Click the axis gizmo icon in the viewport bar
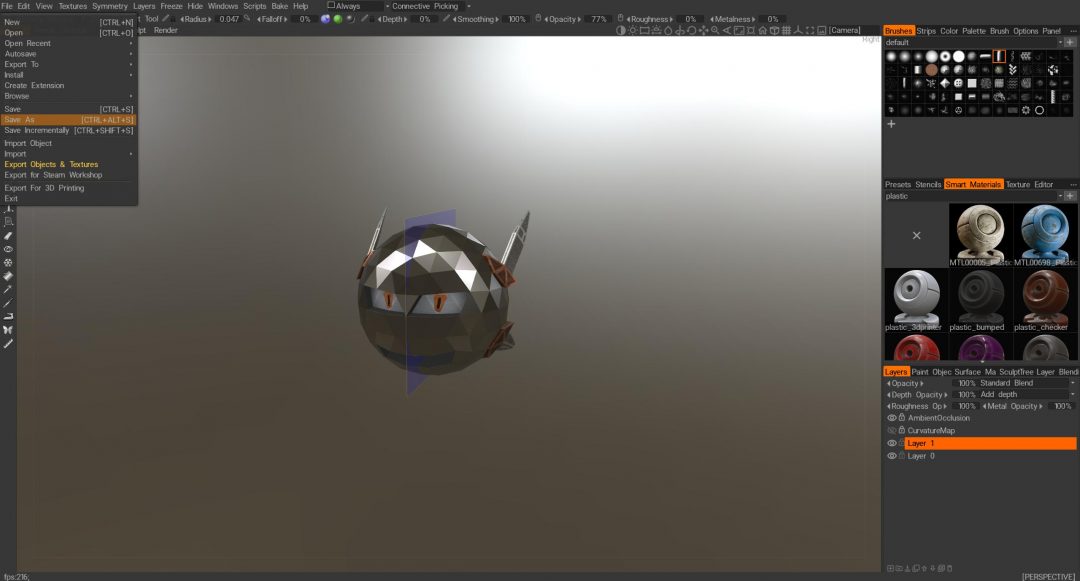 tap(798, 30)
